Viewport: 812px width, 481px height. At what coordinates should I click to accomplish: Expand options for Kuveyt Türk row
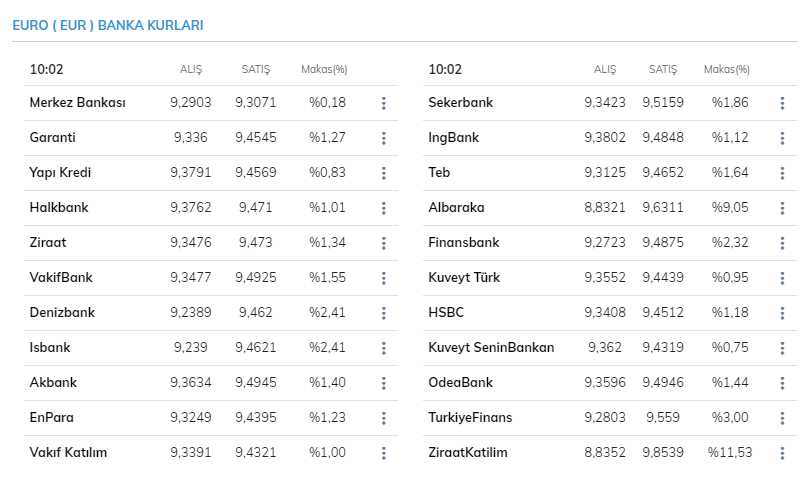pos(782,278)
